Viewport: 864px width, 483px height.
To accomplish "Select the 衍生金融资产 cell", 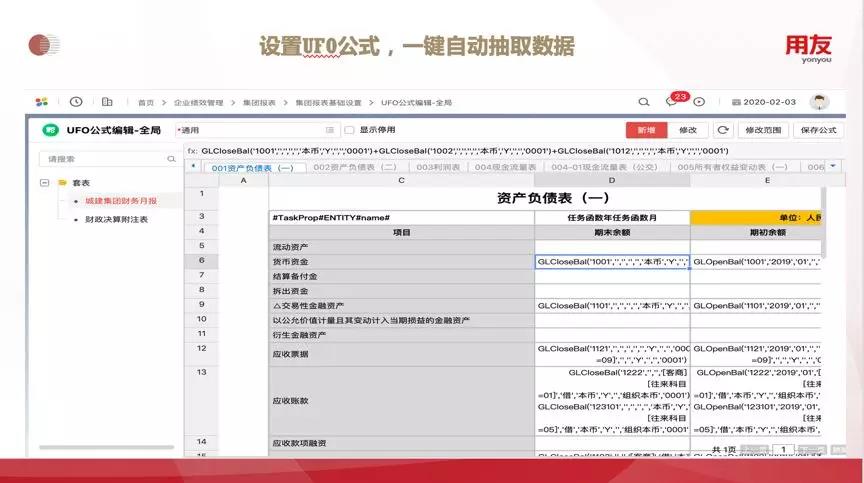I will coord(401,335).
